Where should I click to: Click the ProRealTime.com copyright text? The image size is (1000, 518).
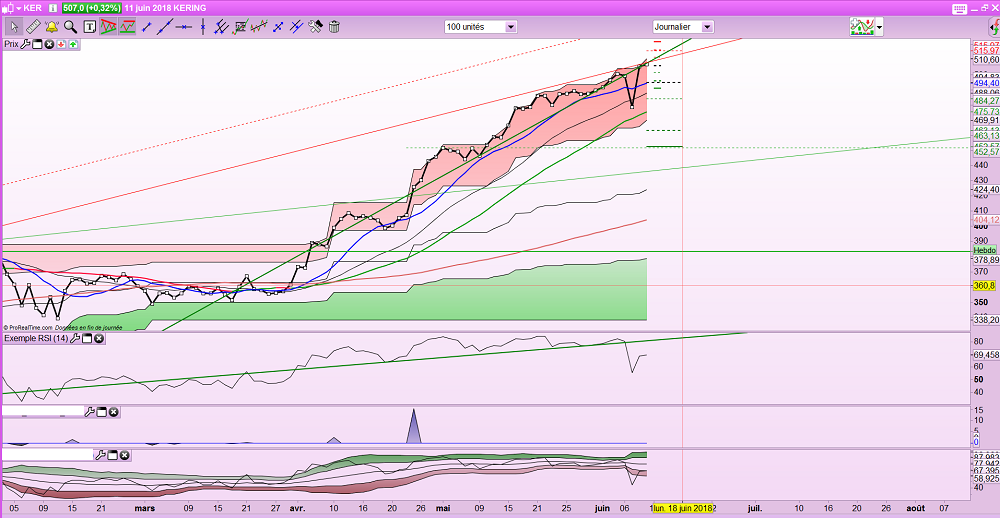[x=28, y=327]
